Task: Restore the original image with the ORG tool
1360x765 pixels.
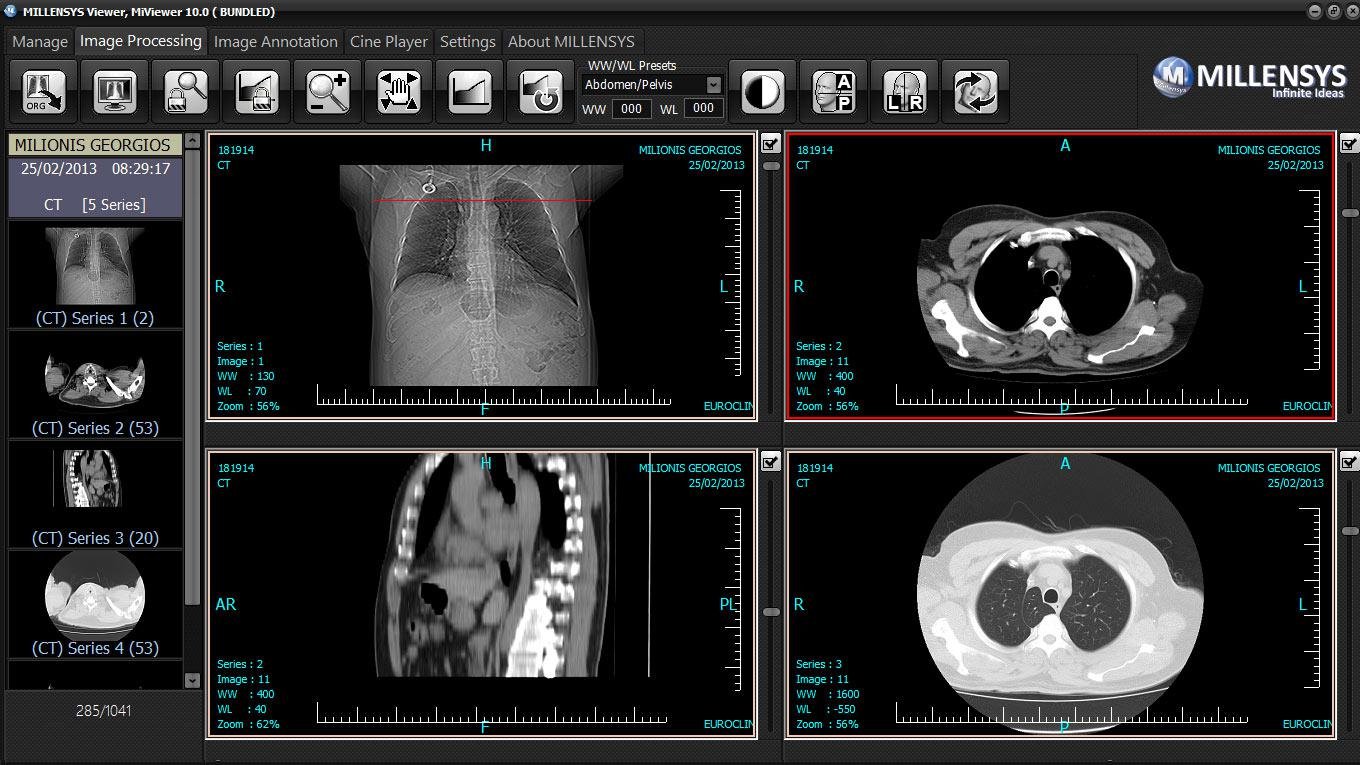Action: click(x=44, y=92)
